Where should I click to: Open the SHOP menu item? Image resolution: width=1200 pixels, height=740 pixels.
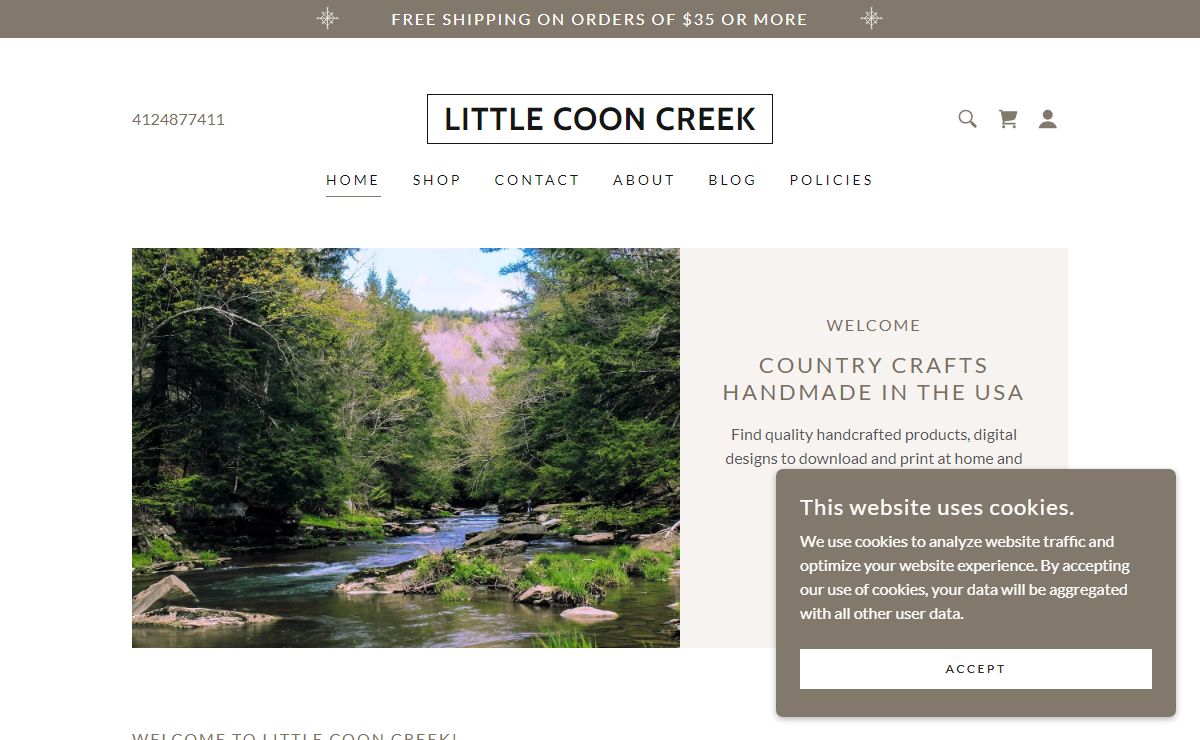[x=437, y=180]
